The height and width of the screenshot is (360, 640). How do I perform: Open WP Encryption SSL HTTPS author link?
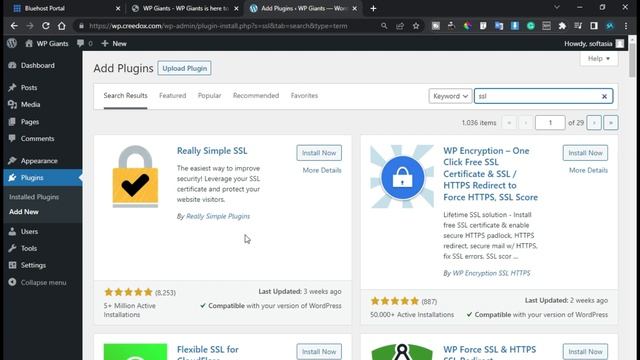491,273
